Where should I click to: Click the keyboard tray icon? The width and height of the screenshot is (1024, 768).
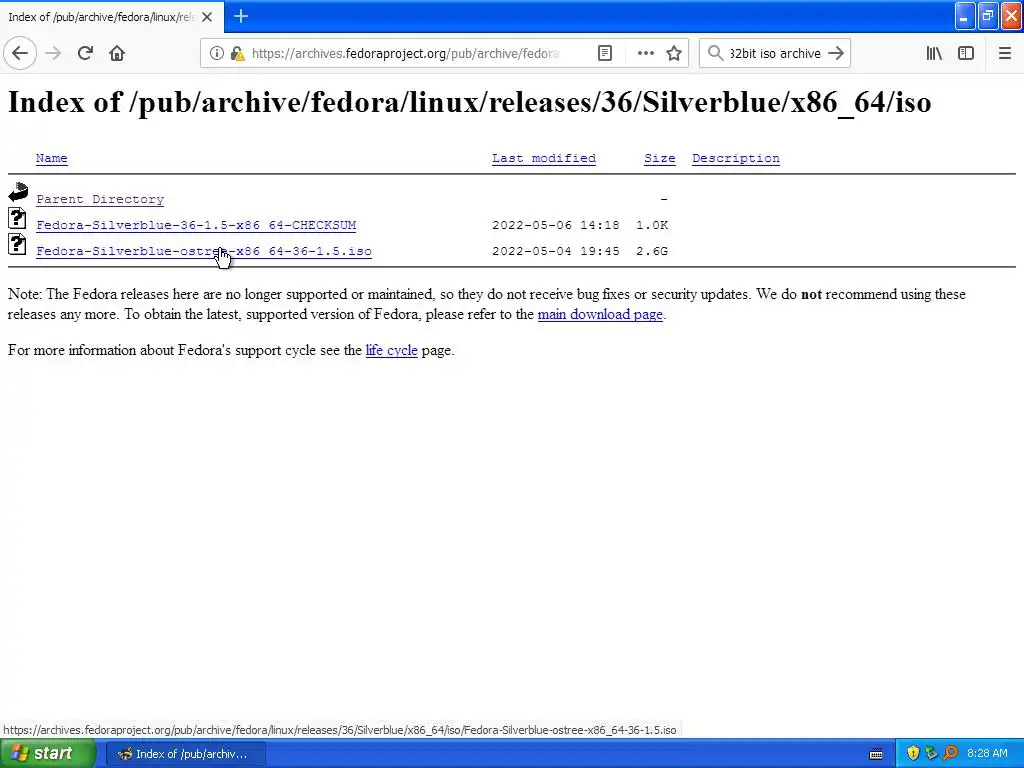[876, 754]
